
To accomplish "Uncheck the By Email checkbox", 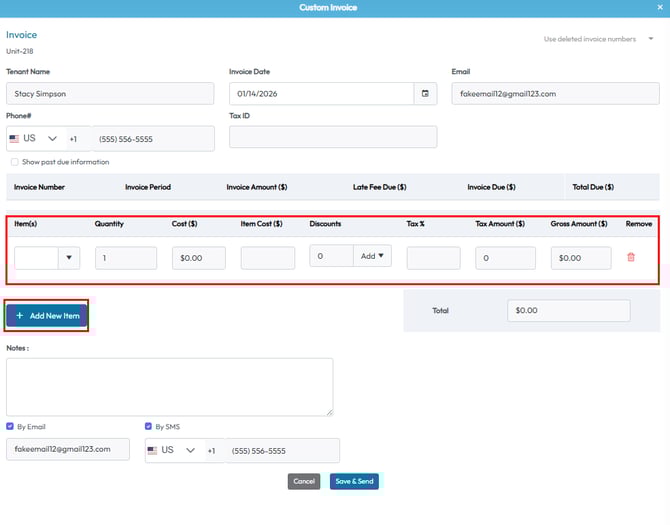I will (10, 426).
